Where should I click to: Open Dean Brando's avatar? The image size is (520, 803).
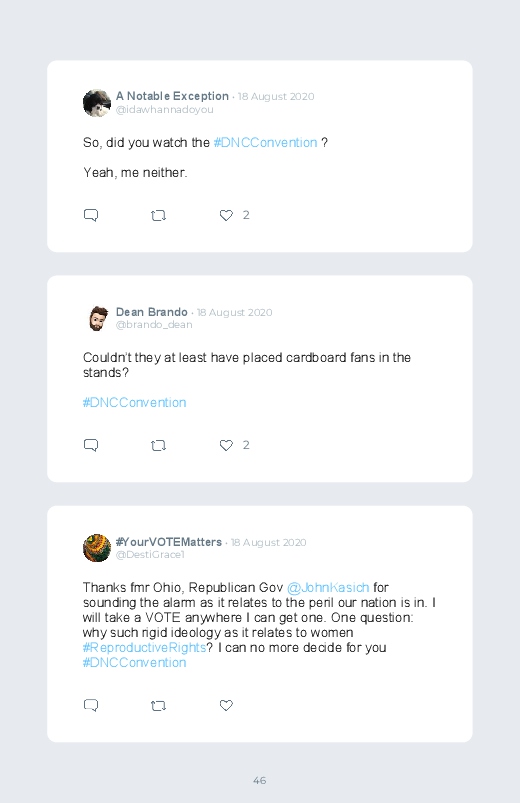[x=97, y=319]
